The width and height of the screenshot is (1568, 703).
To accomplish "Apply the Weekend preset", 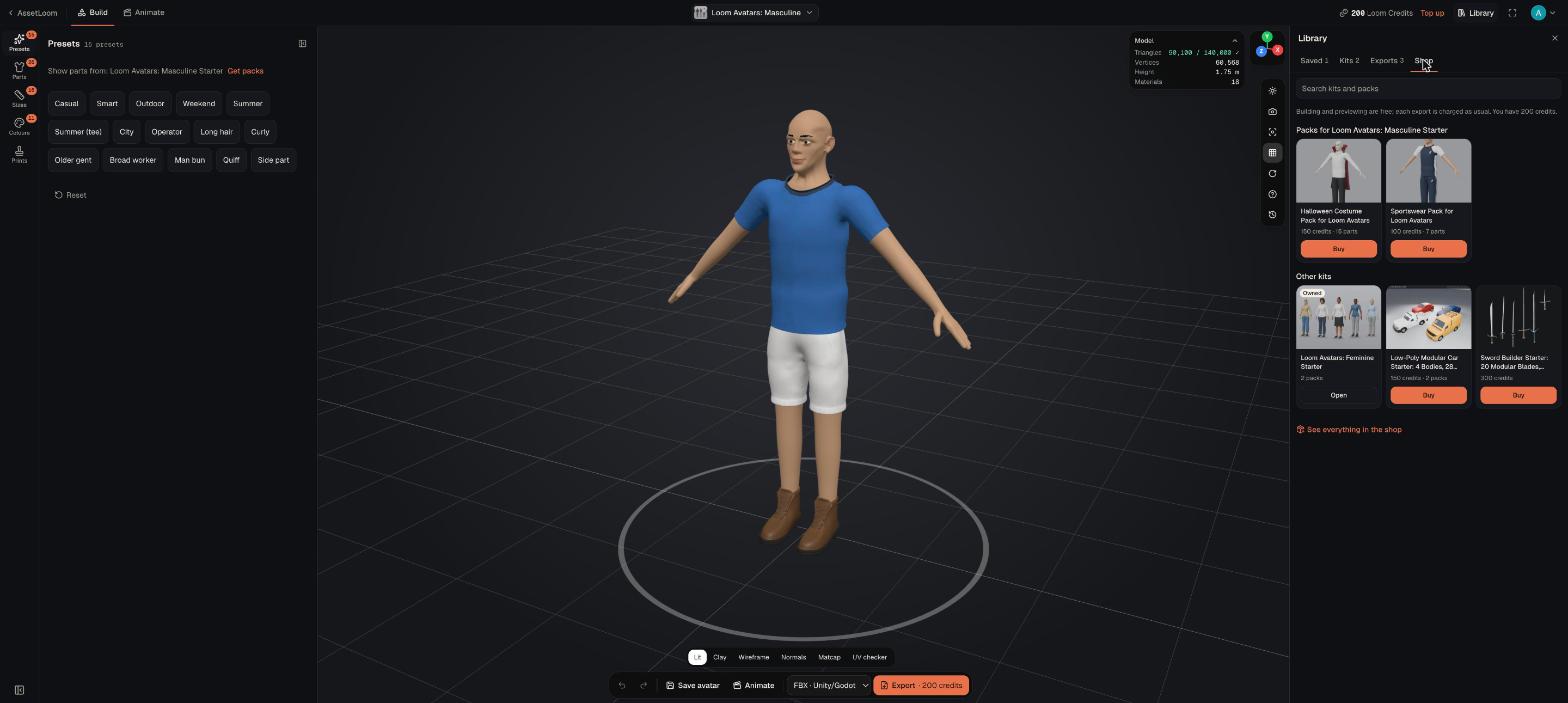I will (x=199, y=104).
